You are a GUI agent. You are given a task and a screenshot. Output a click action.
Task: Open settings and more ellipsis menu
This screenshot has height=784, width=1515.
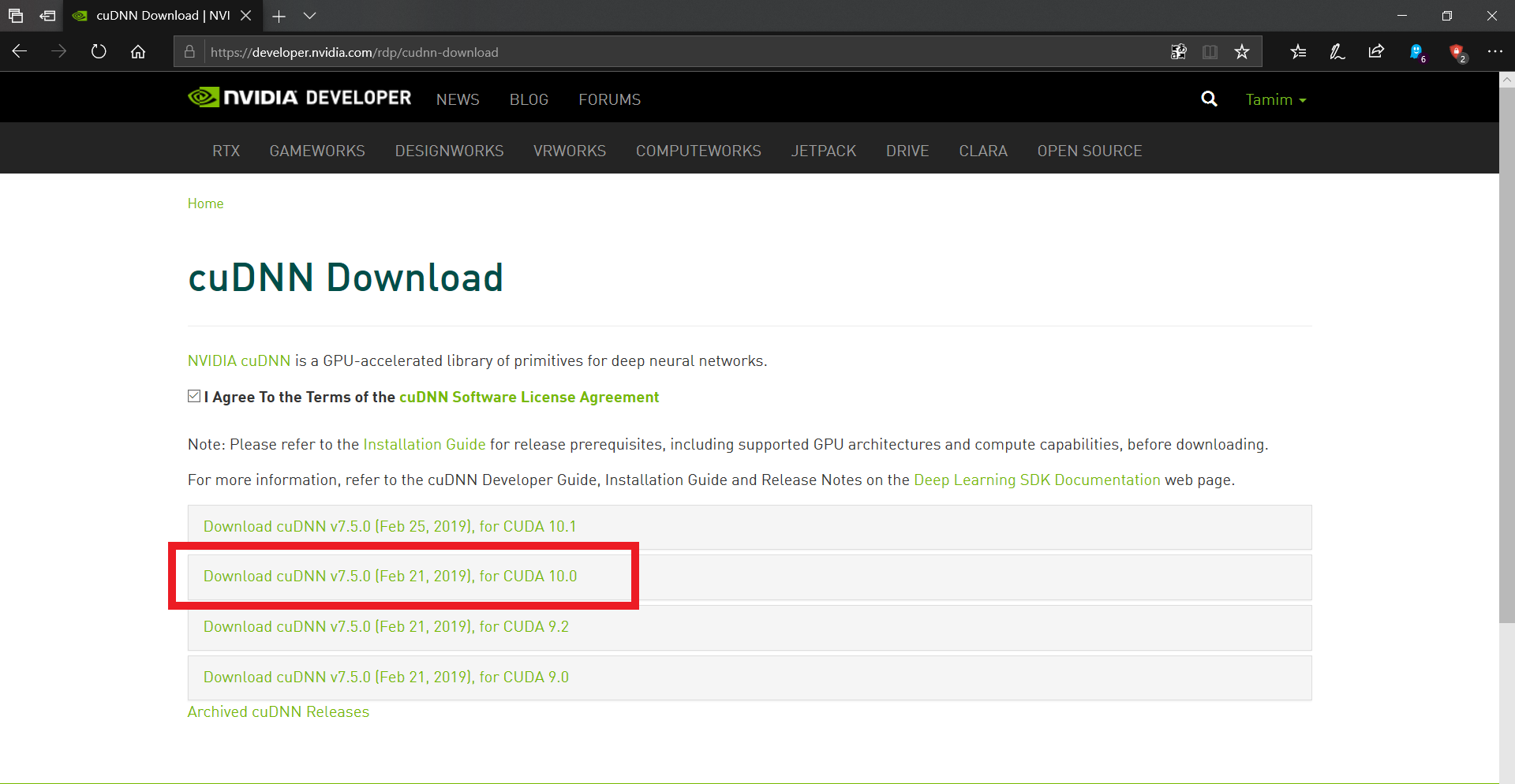(x=1494, y=52)
